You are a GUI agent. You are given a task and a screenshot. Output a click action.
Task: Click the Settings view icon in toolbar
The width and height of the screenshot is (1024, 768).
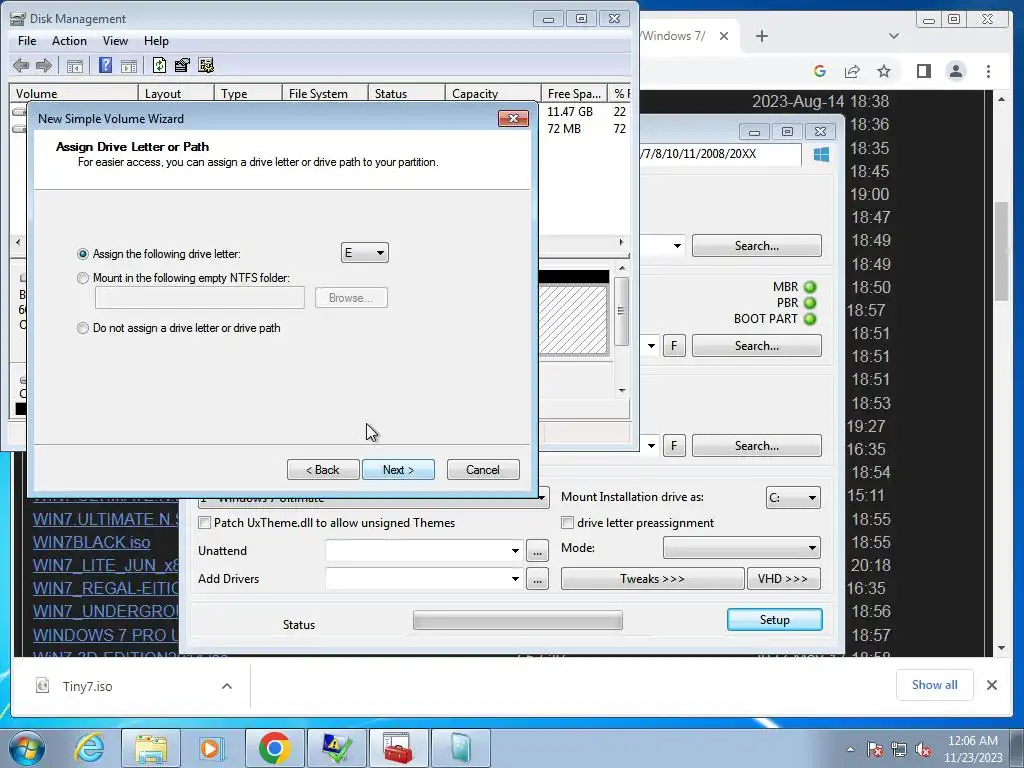click(206, 65)
